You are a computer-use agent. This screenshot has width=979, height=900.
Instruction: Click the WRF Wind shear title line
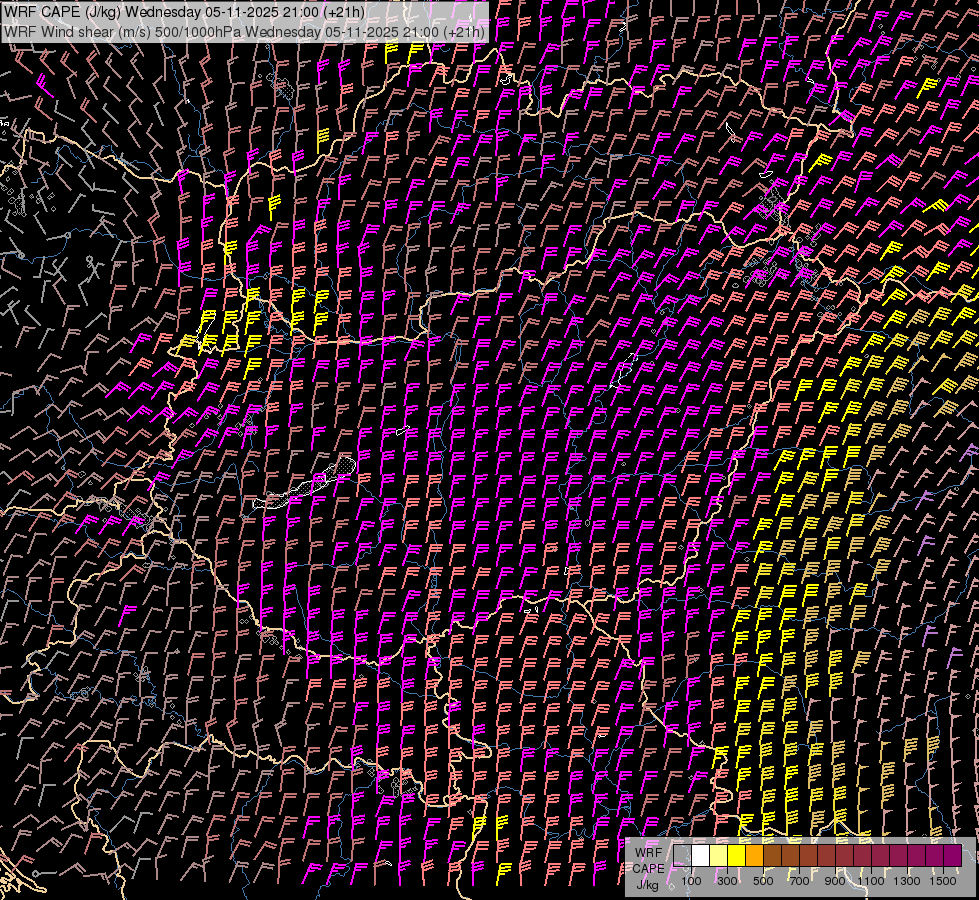point(244,31)
